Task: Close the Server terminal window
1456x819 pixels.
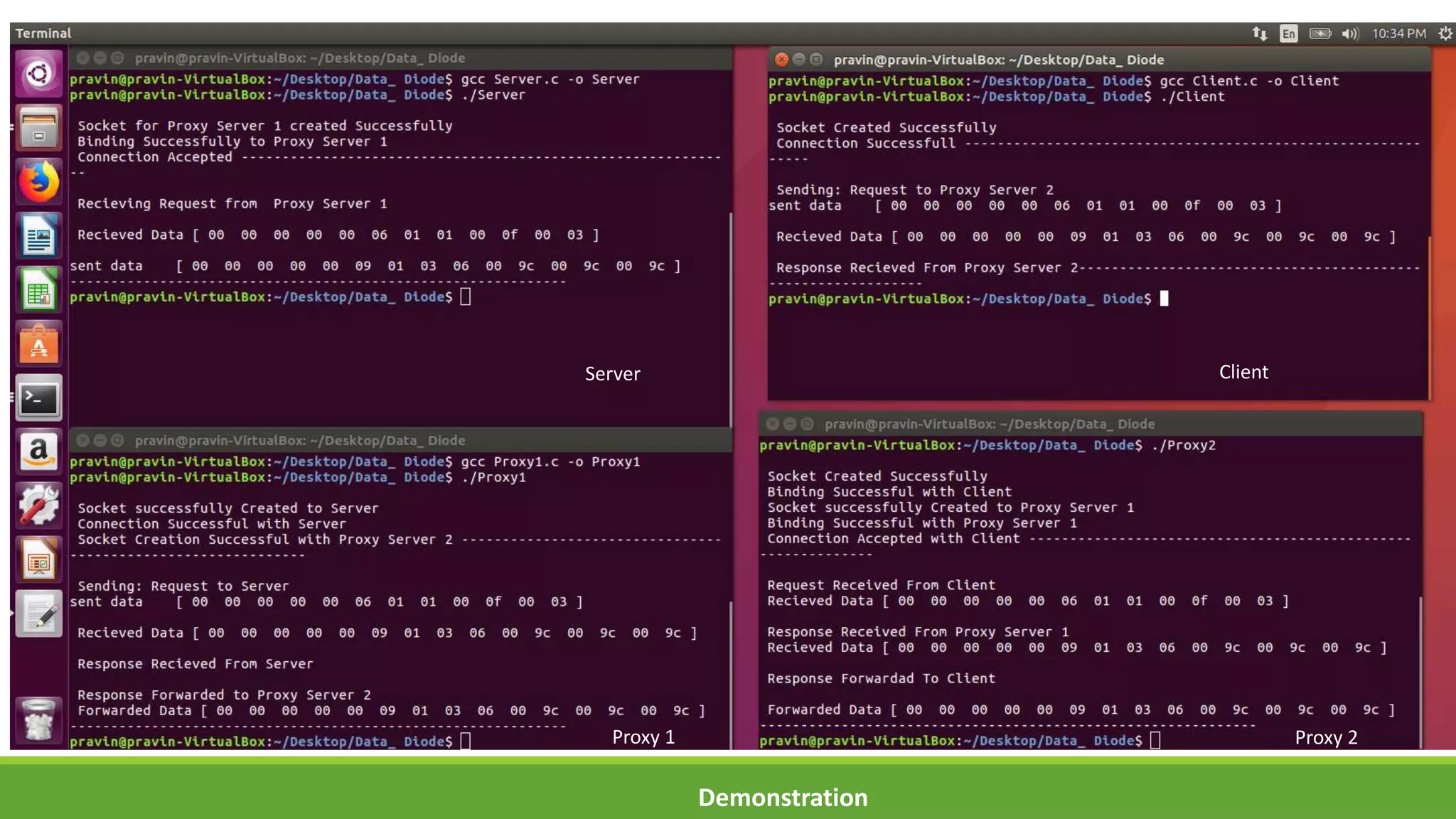Action: coord(82,58)
